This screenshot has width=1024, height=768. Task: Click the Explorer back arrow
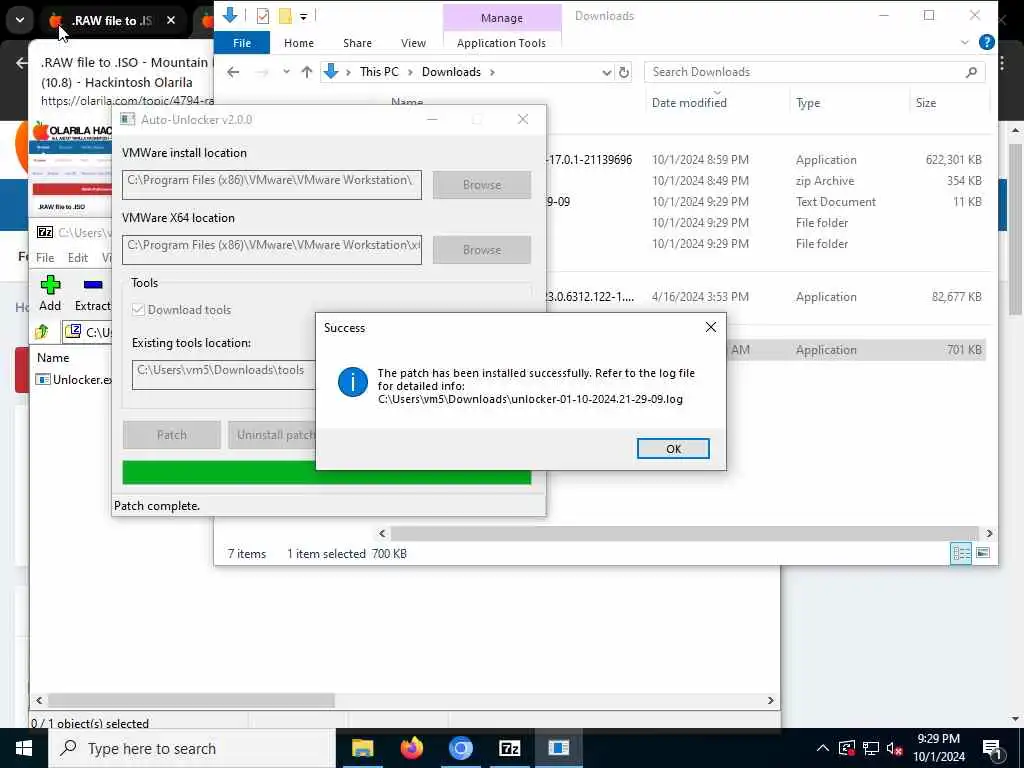point(233,72)
